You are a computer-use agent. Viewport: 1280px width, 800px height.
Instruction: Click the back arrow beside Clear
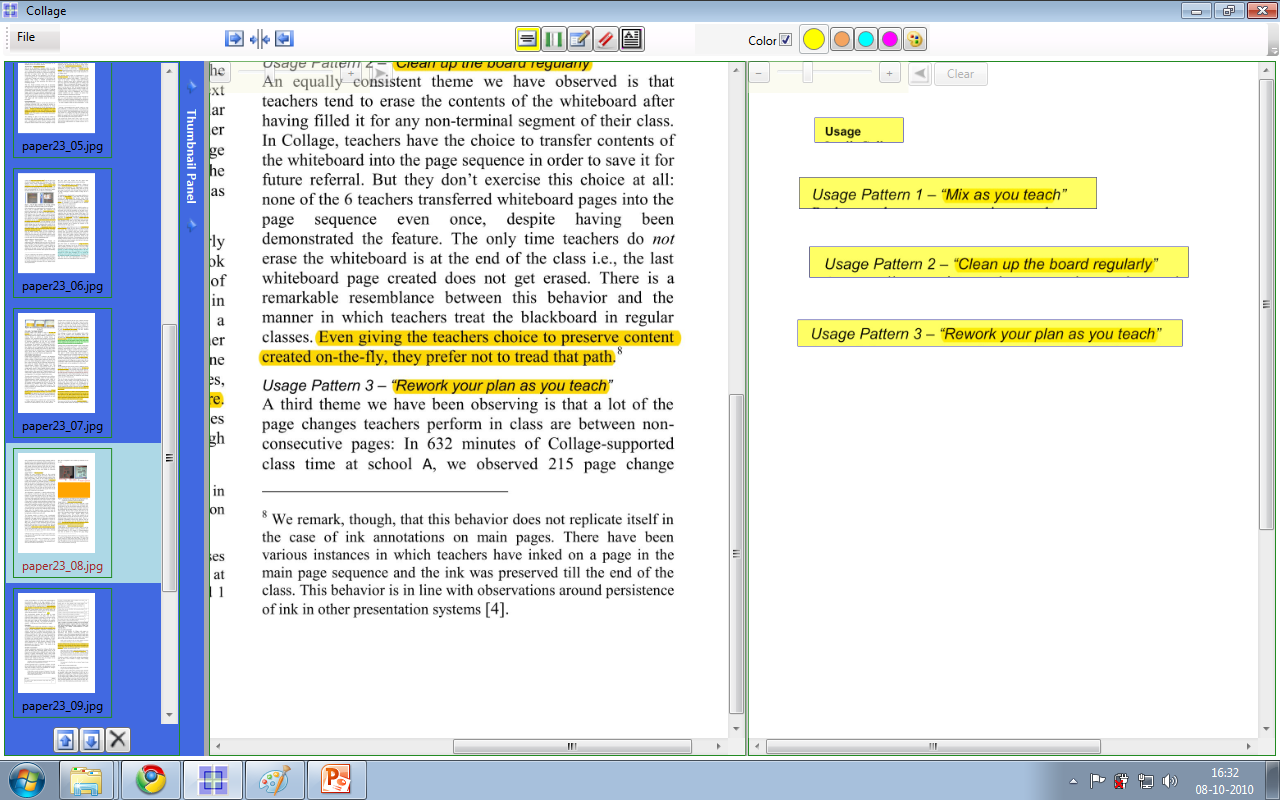(x=919, y=74)
